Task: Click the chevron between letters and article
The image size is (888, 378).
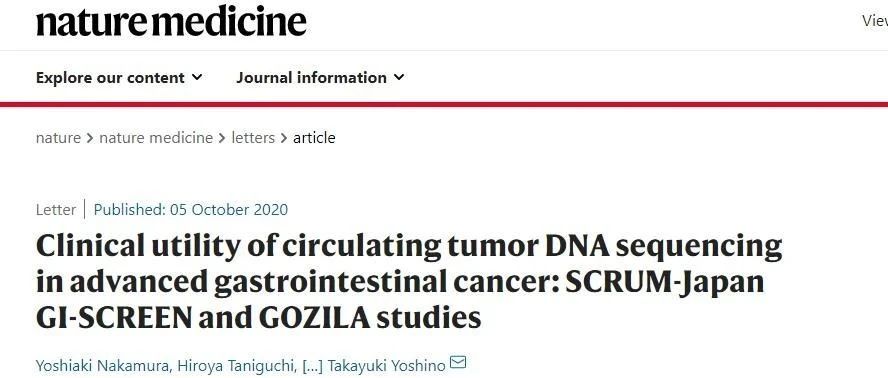Action: coord(284,138)
